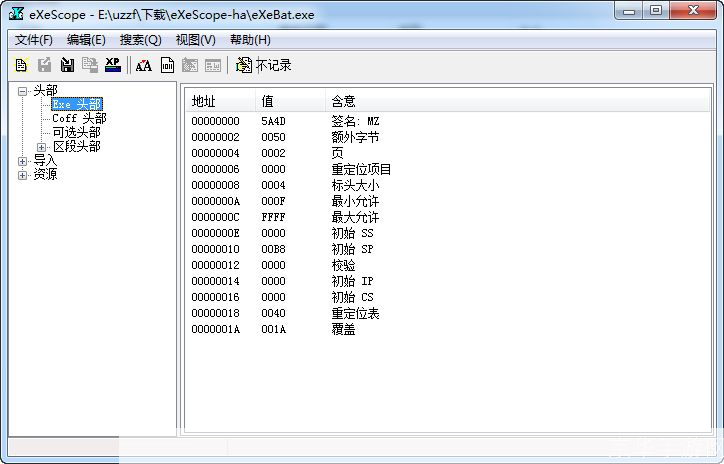724x464 pixels.
Task: Click the grayed Export toolbar icon
Action: tap(44, 65)
